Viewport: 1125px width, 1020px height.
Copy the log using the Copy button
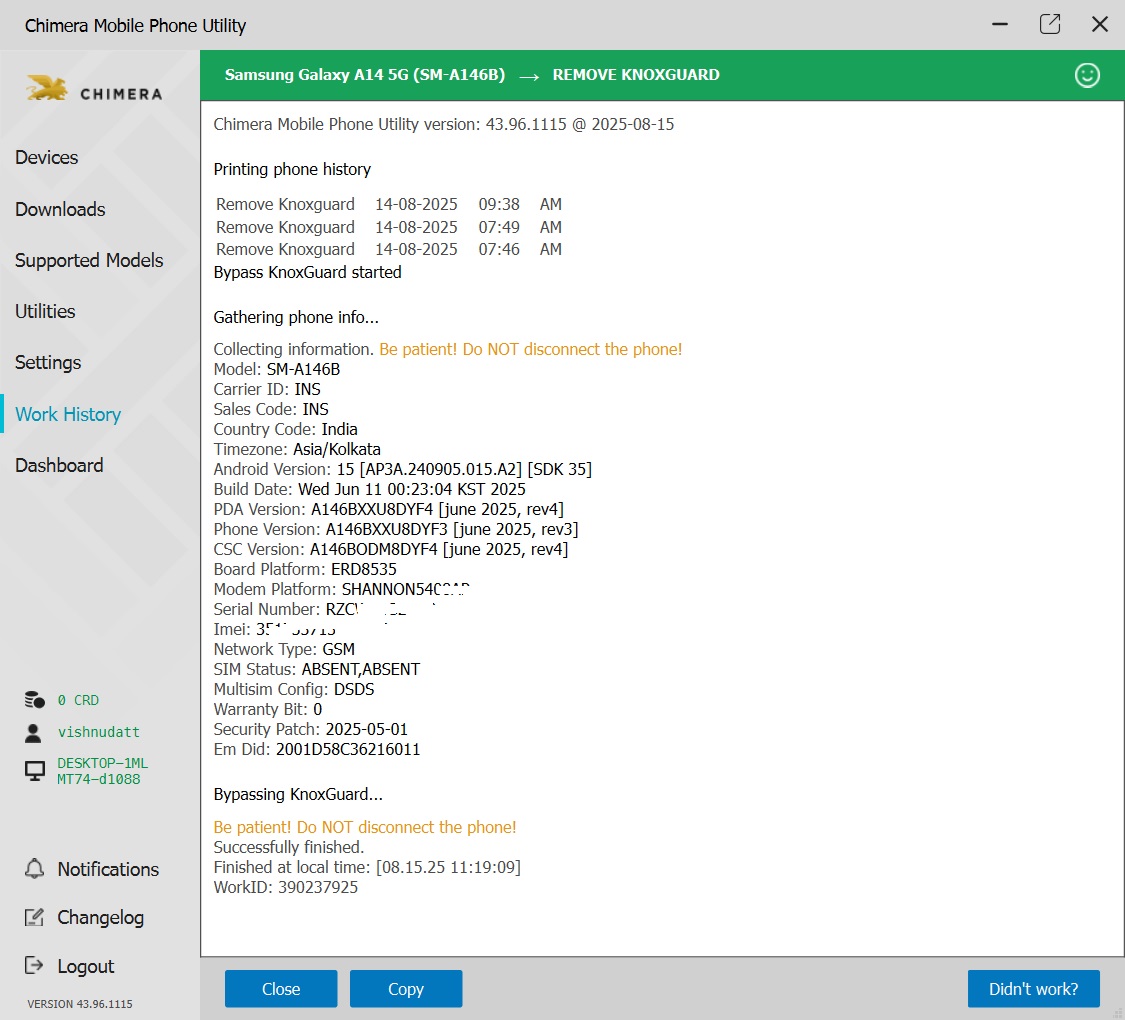406,988
